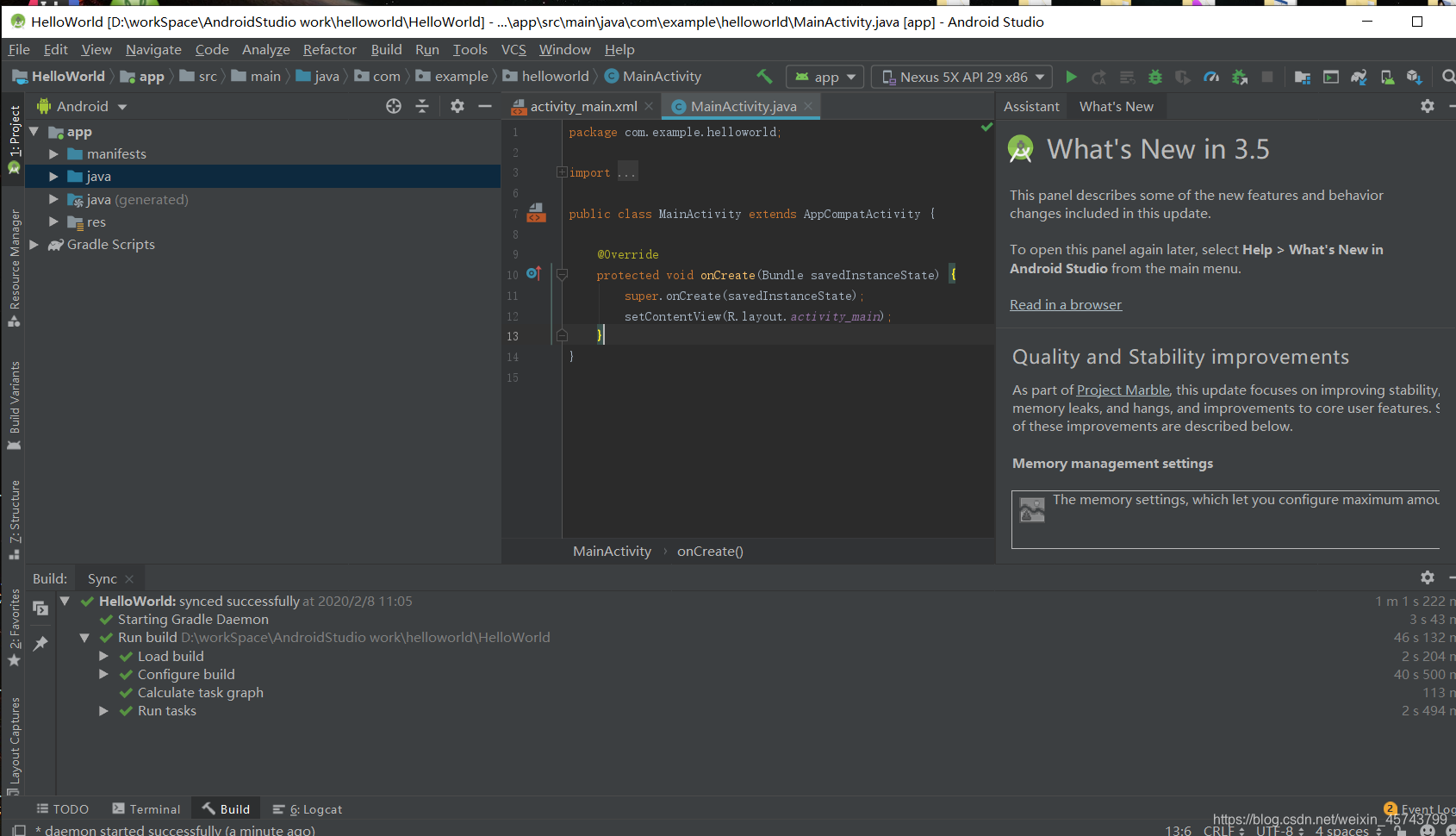Expand the res folder
This screenshot has width=1456, height=836.
53,221
